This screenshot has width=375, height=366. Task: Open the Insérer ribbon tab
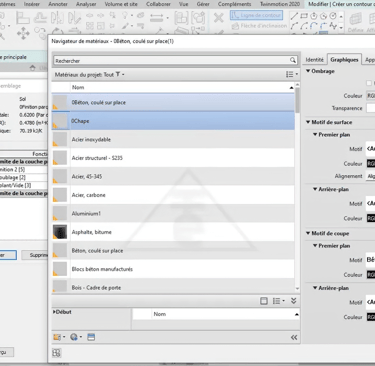coord(32,4)
